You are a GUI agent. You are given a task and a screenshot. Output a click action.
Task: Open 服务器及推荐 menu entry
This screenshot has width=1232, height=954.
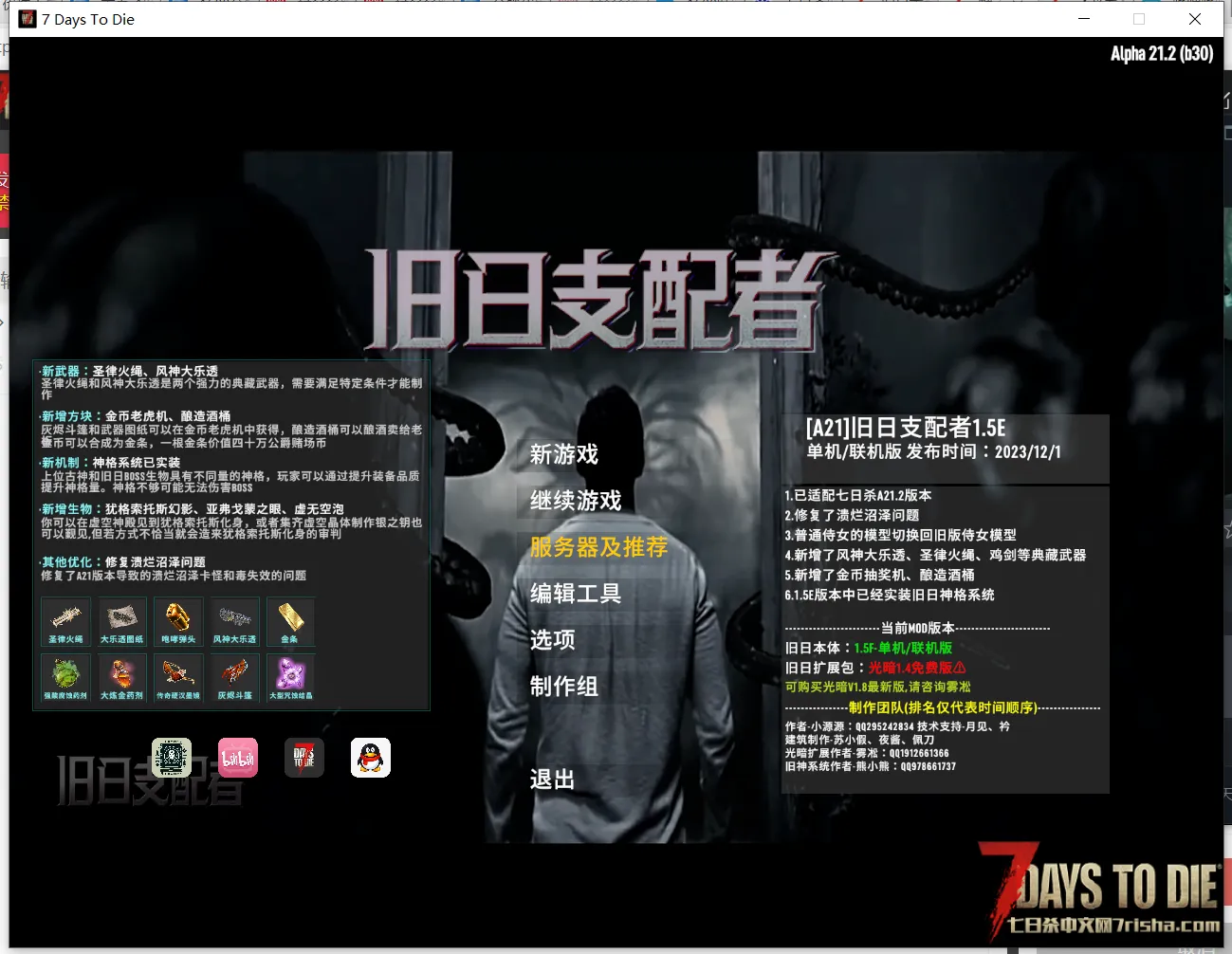click(599, 547)
